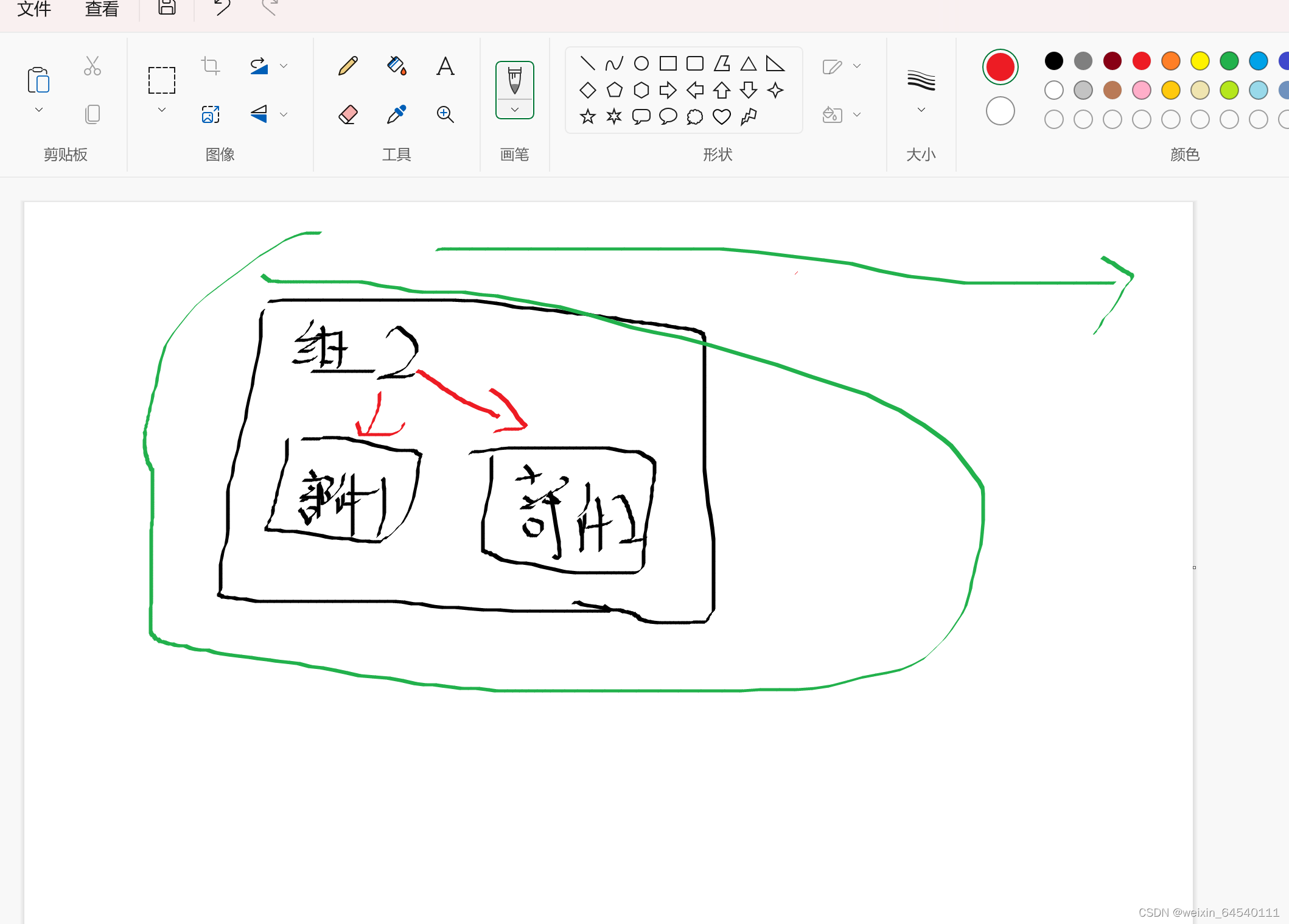Choose the five-point star shape
1289x924 pixels.
pos(587,116)
